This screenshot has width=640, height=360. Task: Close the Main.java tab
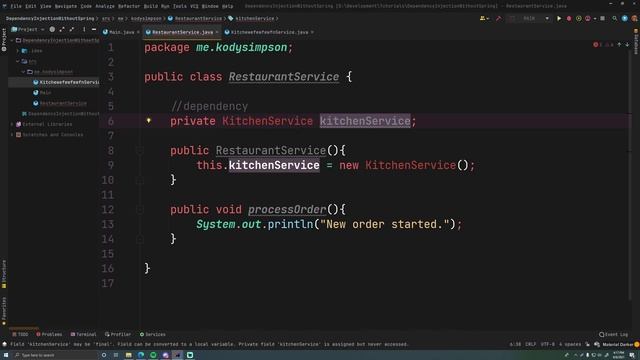(x=138, y=32)
